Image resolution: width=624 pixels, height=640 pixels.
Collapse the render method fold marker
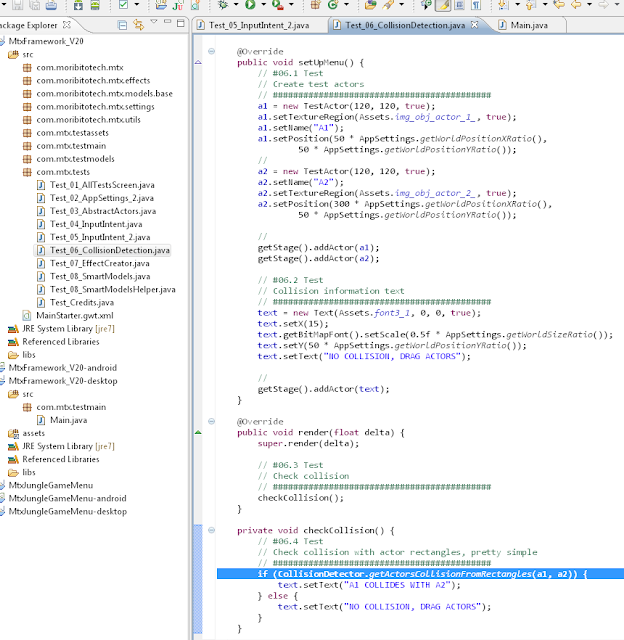(x=211, y=421)
